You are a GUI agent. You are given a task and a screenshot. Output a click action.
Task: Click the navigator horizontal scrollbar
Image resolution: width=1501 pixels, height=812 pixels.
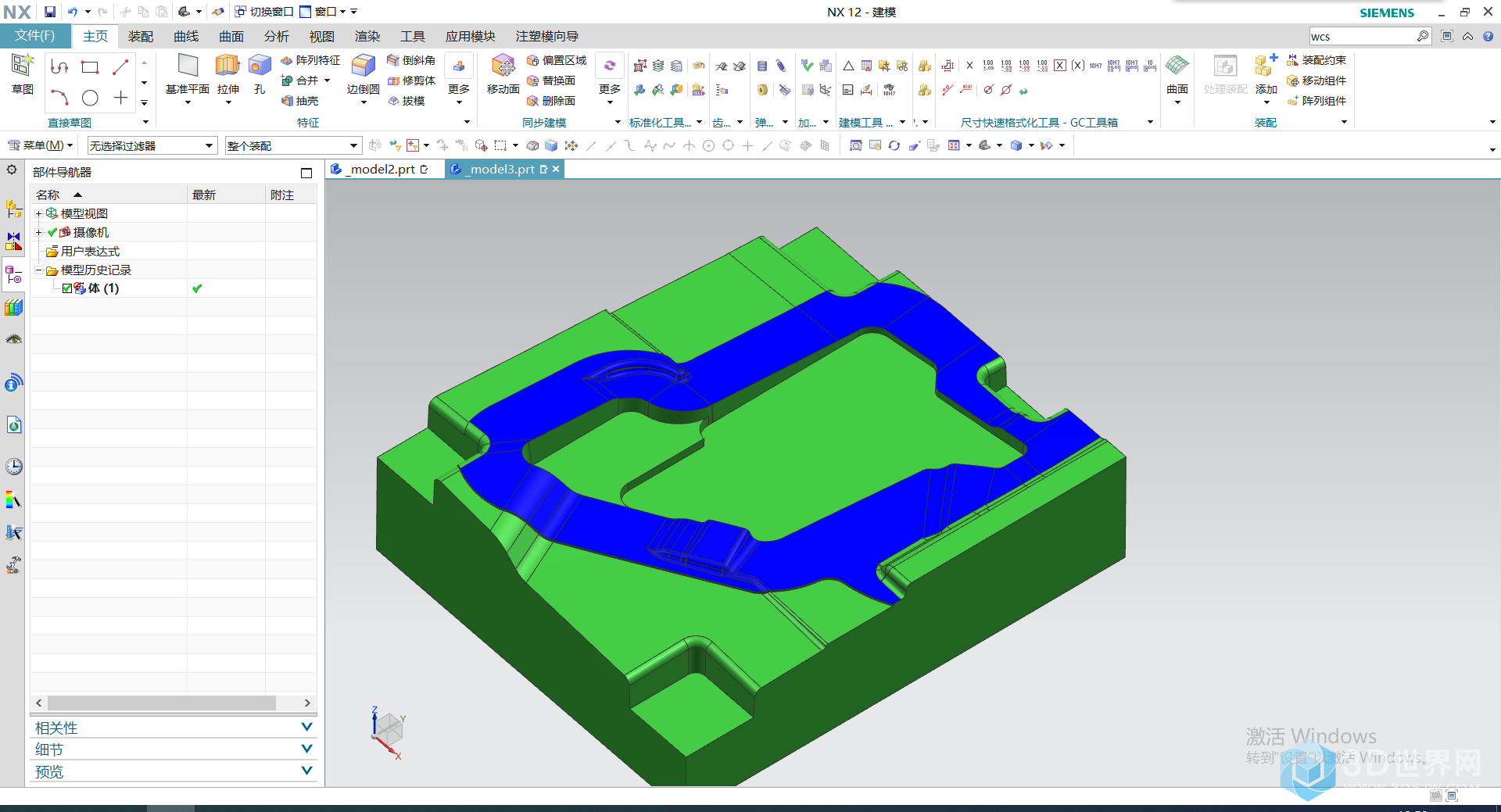(162, 703)
